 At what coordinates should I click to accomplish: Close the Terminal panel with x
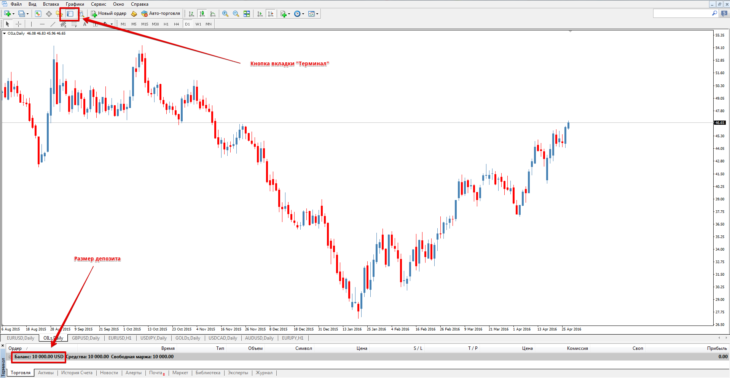pos(3,346)
